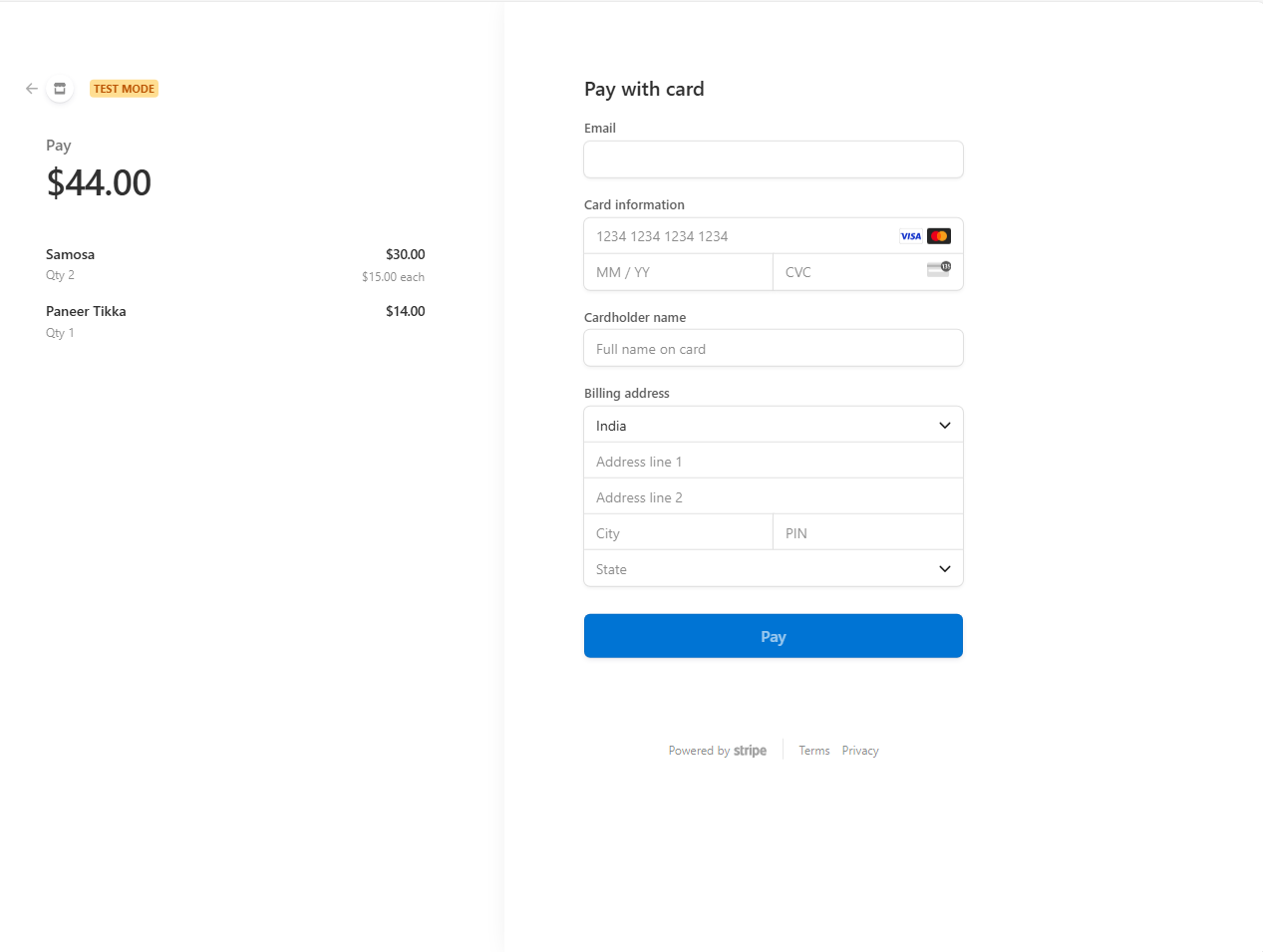1263x952 pixels.
Task: Focus the Full name on card field
Action: 774,349
